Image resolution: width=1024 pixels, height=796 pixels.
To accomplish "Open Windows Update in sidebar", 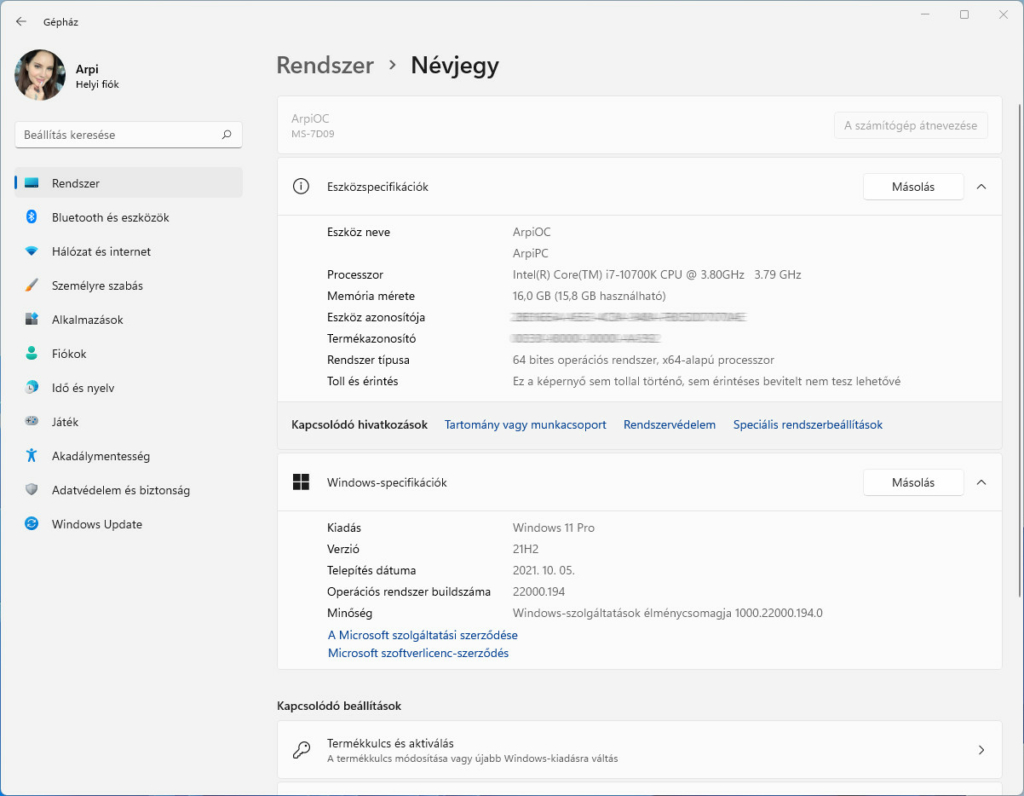I will [97, 524].
